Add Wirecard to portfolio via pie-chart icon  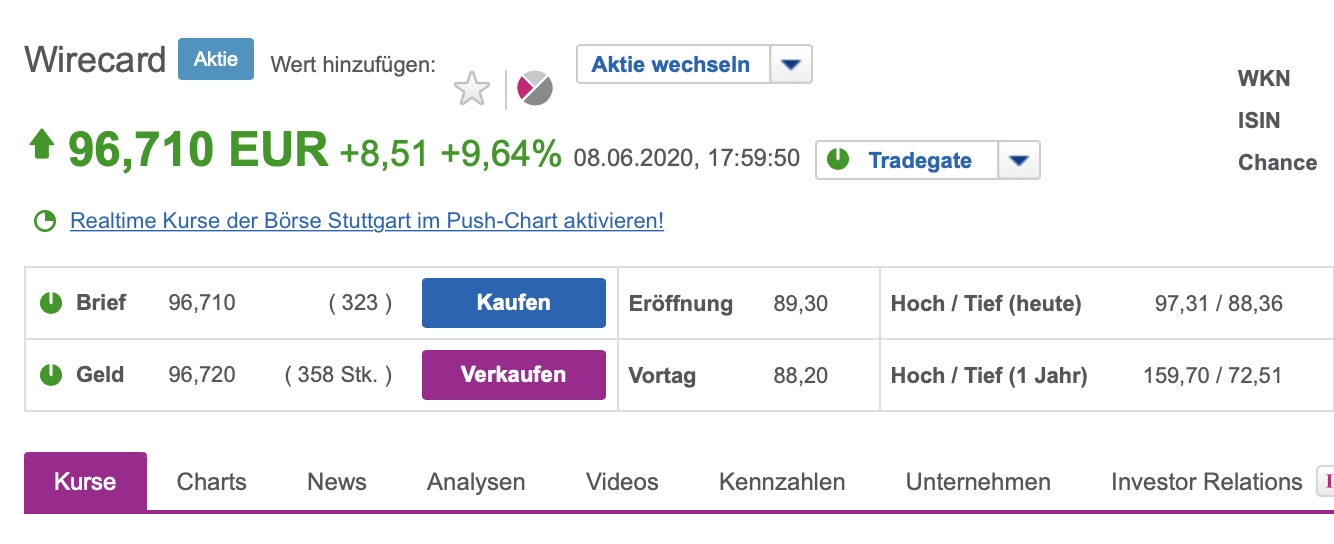tap(535, 89)
